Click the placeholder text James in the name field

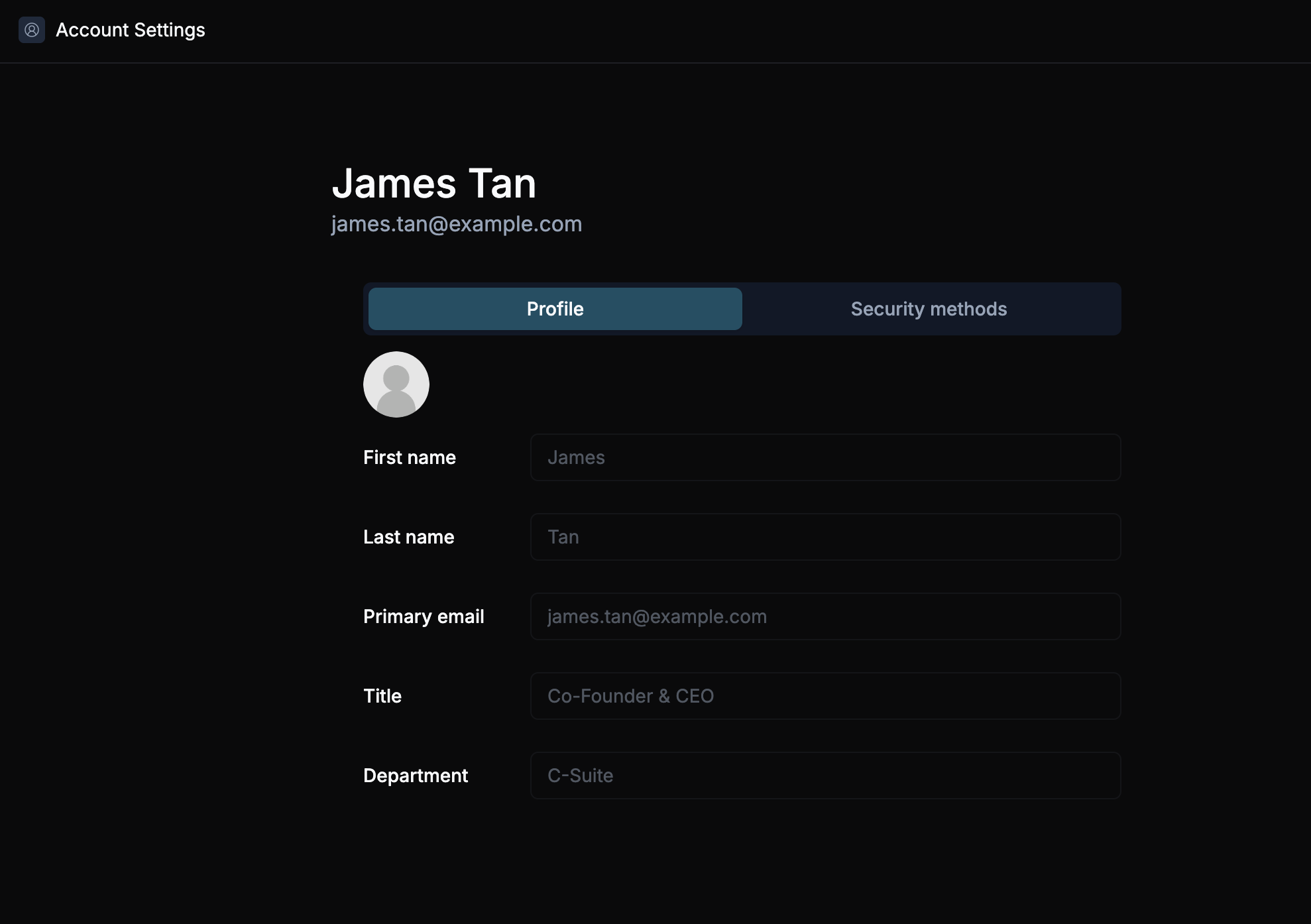click(576, 457)
